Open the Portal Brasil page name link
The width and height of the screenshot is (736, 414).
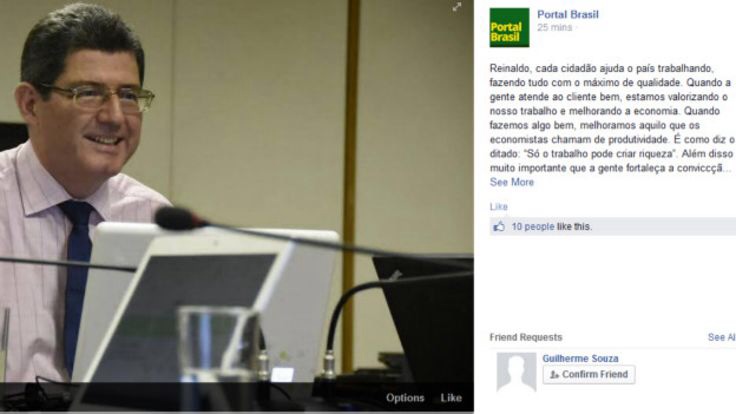coord(568,15)
